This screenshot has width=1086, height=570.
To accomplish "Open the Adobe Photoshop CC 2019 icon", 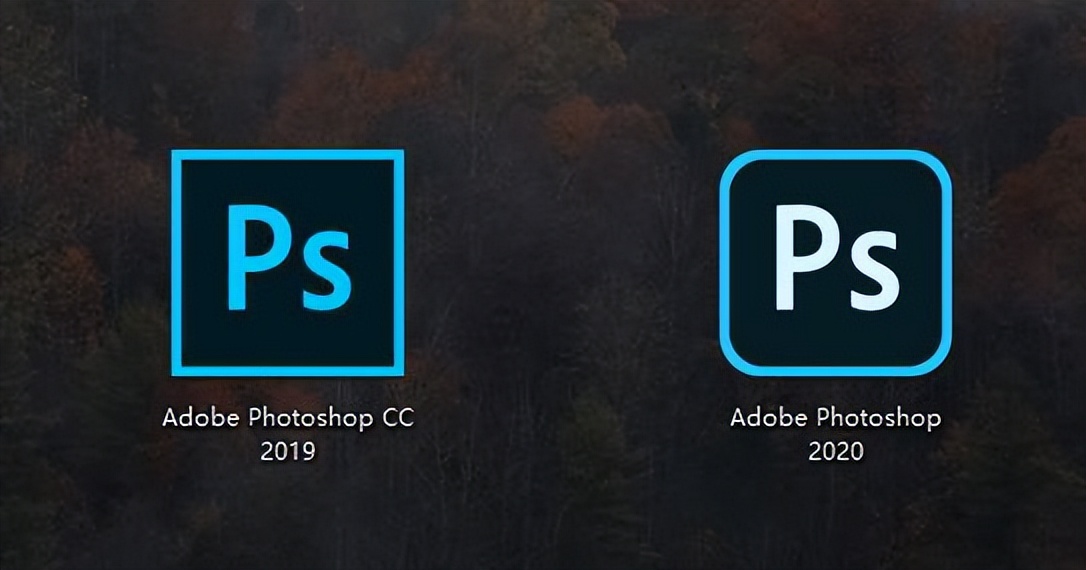I will click(x=287, y=263).
